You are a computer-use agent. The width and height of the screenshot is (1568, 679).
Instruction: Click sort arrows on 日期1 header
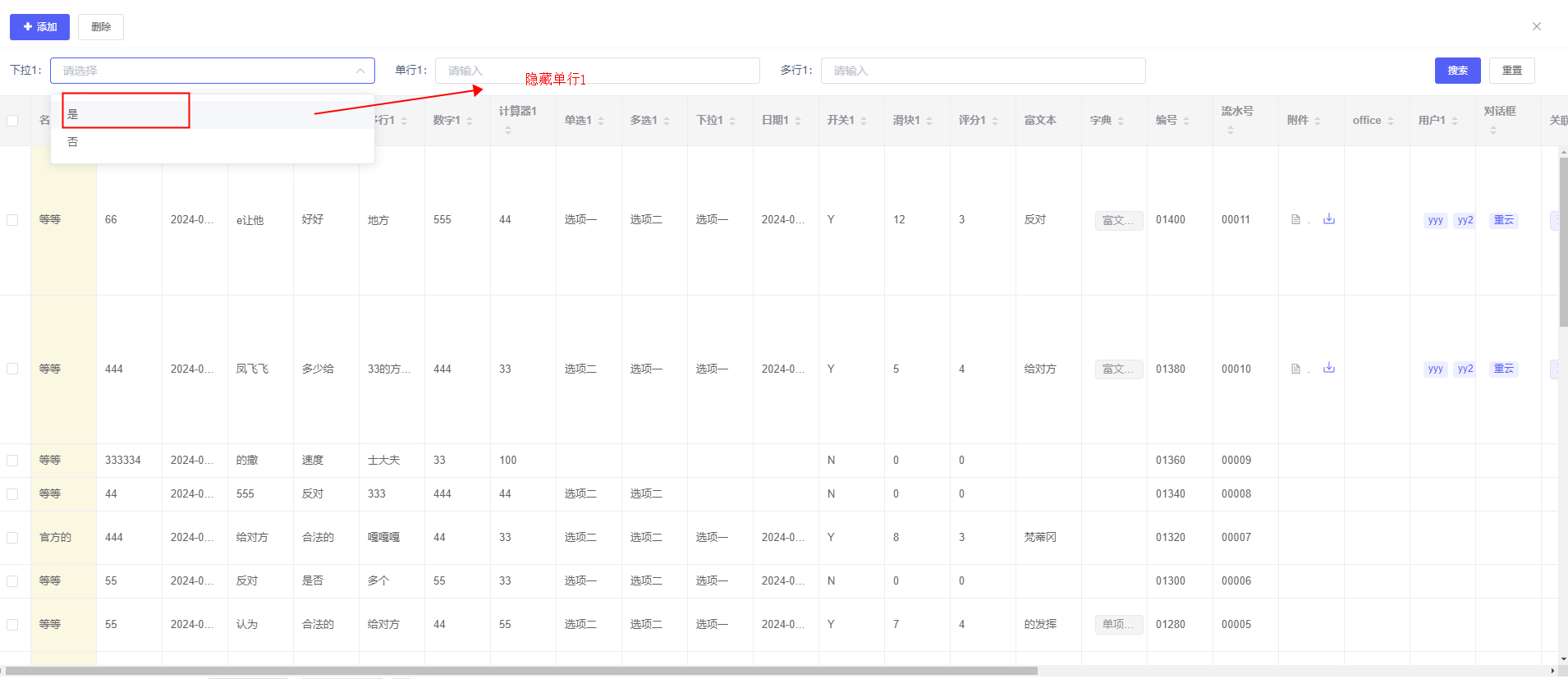coord(798,121)
